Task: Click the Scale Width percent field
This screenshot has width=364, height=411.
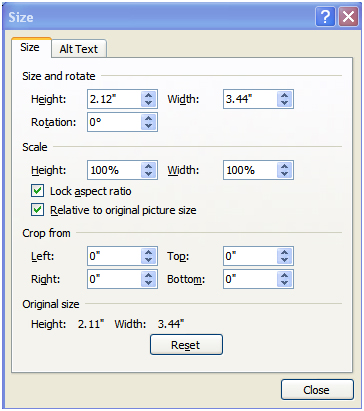Action: point(250,170)
